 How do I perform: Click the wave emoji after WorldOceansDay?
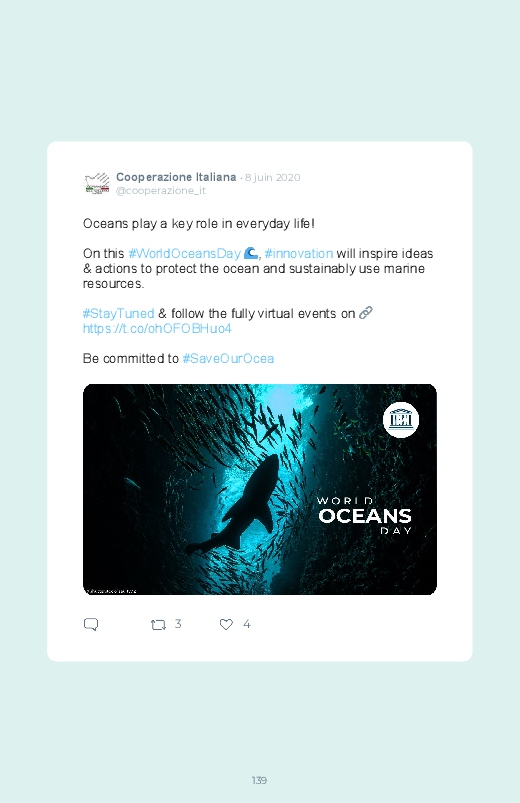[251, 253]
